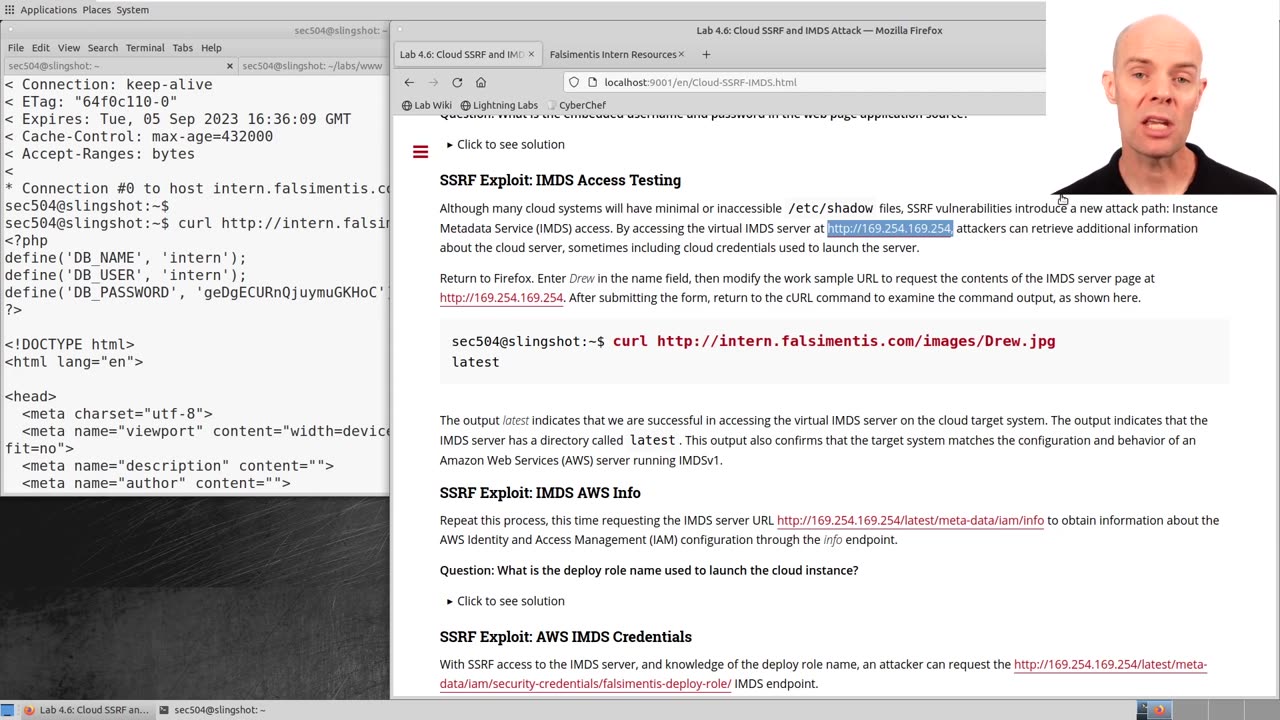Open the Lab Wiki bookmark
The width and height of the screenshot is (1280, 720).
pyautogui.click(x=427, y=105)
